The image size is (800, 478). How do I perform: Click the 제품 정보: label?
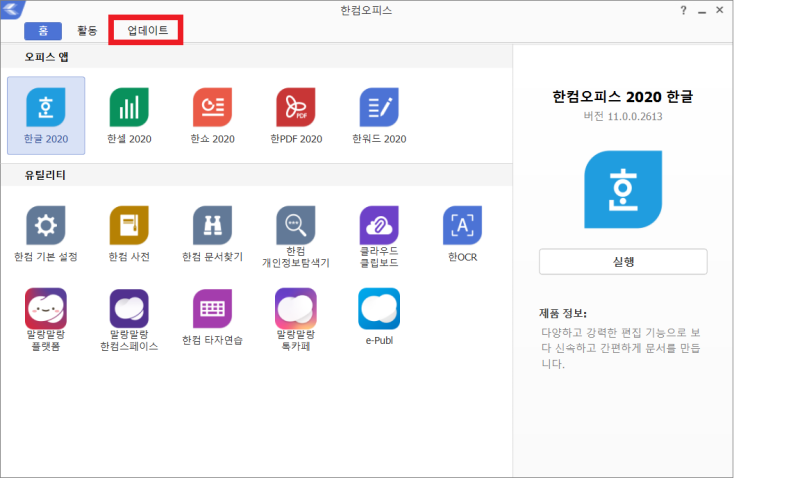(x=563, y=313)
